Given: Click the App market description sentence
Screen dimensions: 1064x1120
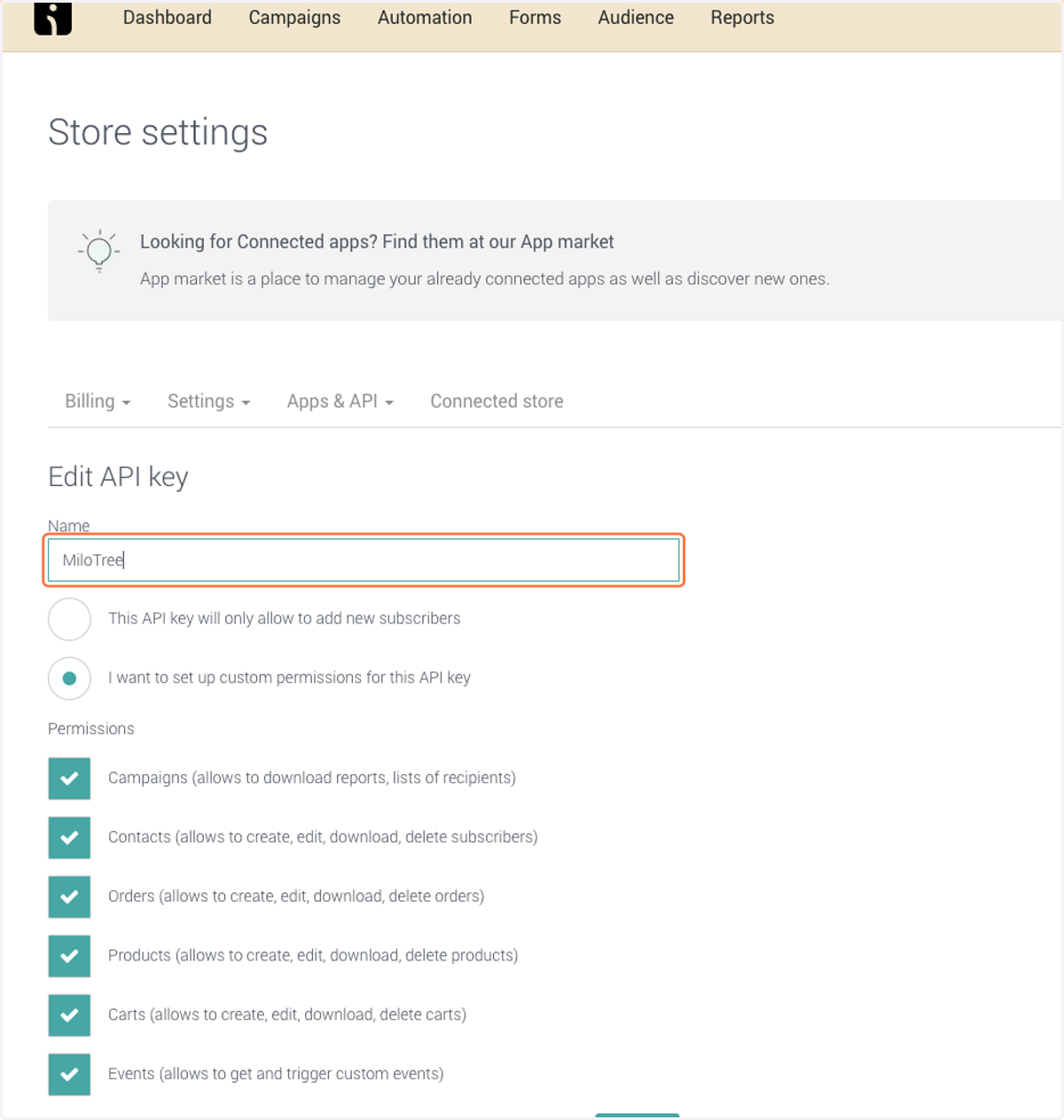Looking at the screenshot, I should pos(485,279).
